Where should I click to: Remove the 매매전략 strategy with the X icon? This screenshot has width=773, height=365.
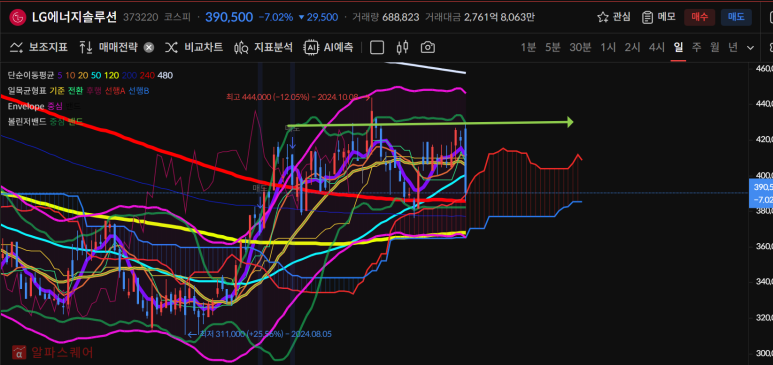(149, 47)
